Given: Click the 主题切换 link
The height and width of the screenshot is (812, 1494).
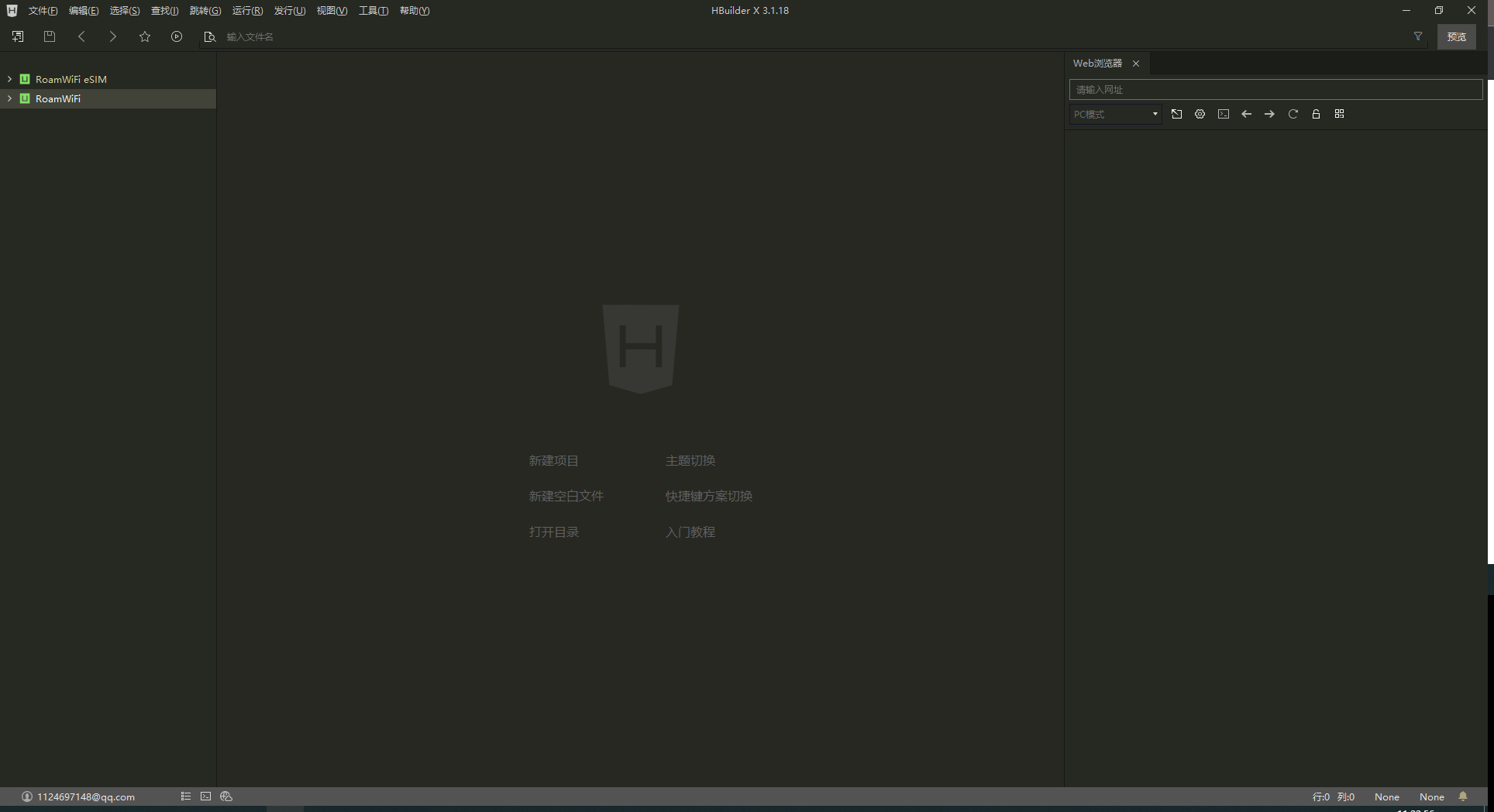Looking at the screenshot, I should click(x=690, y=460).
